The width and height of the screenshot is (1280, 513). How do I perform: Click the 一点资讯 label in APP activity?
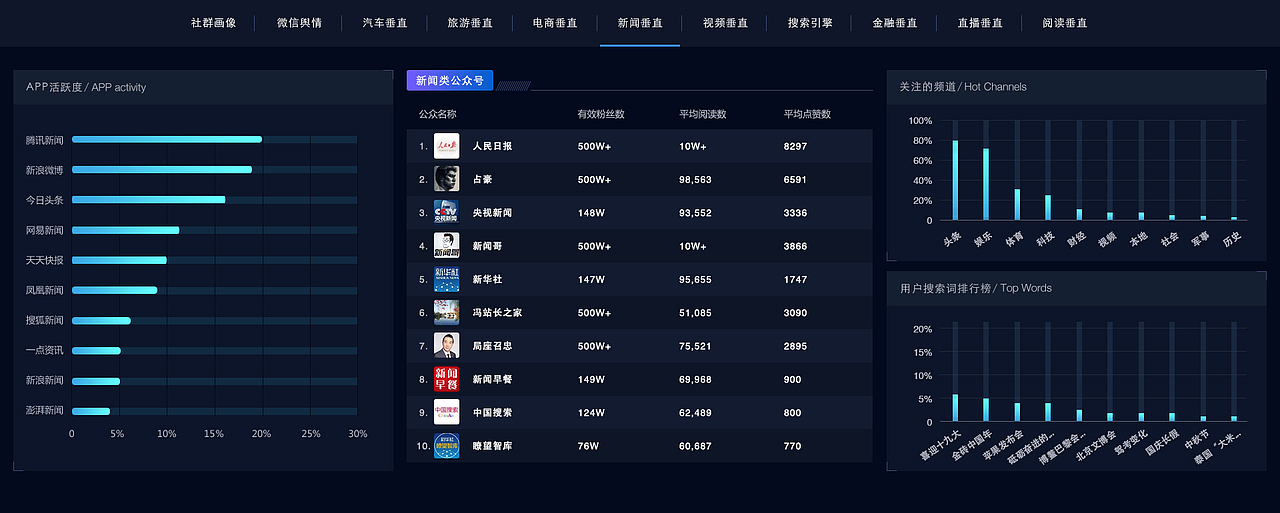pyautogui.click(x=45, y=350)
